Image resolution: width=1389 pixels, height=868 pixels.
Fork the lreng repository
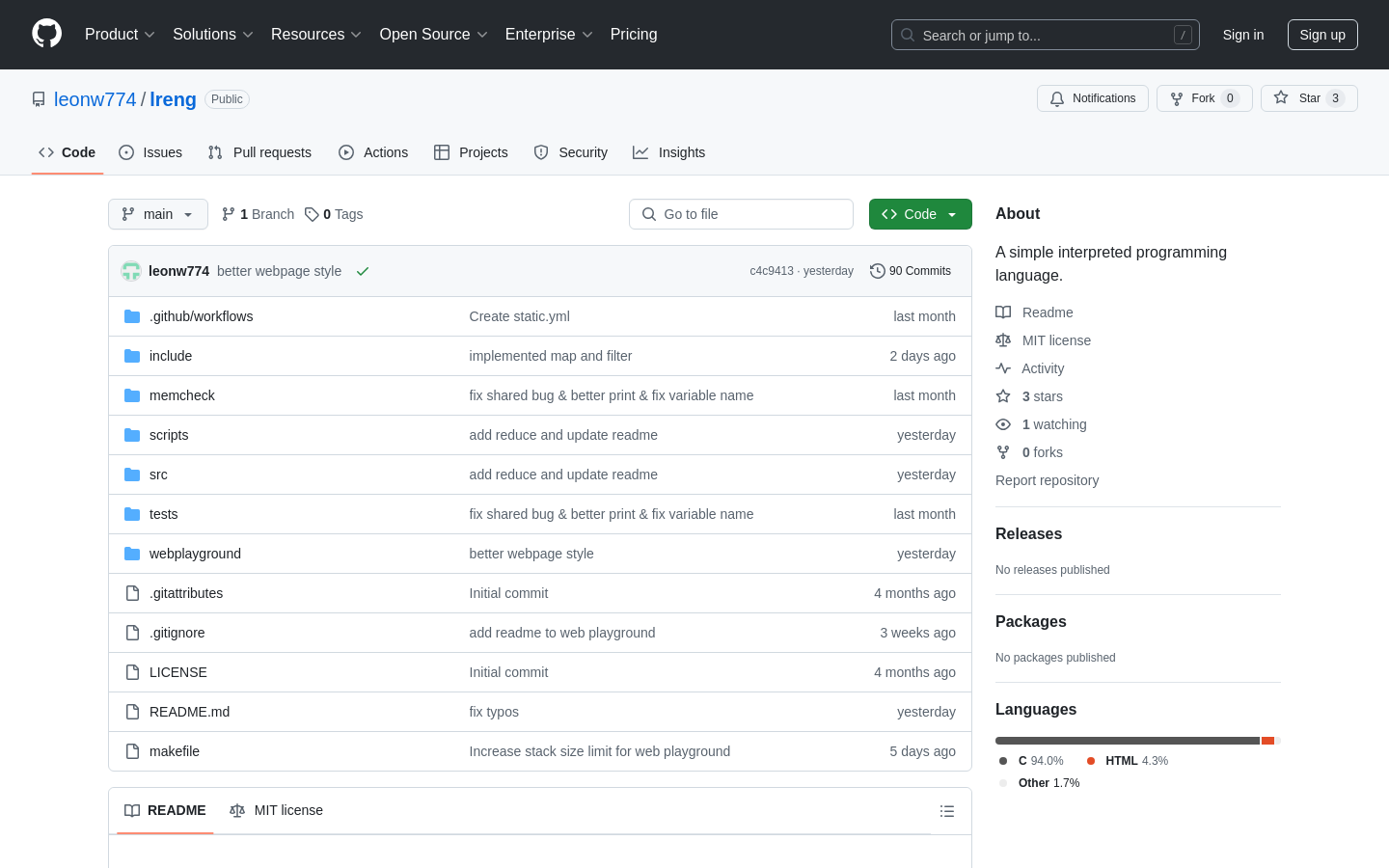[1204, 98]
